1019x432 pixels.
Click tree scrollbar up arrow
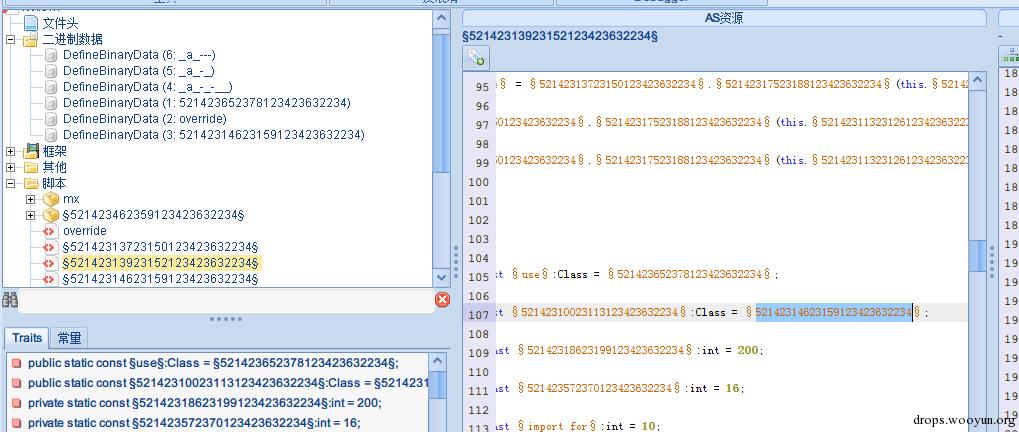[441, 18]
